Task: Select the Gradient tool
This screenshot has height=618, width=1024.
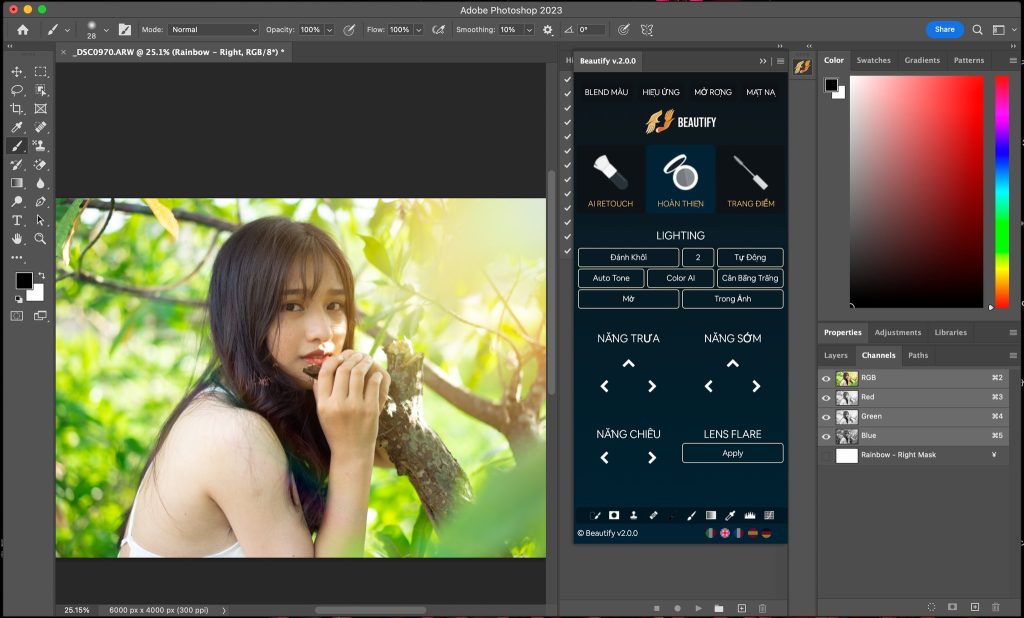Action: pyautogui.click(x=16, y=181)
